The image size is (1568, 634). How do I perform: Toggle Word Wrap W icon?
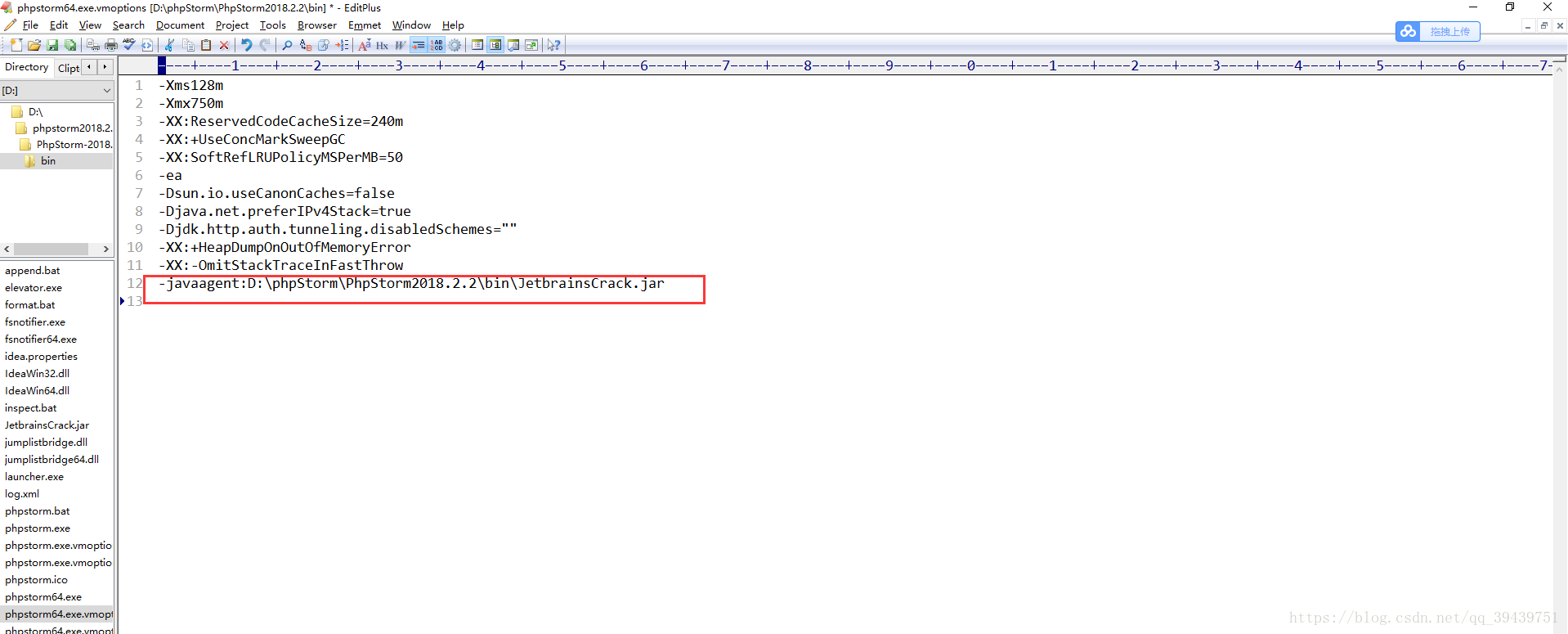click(x=400, y=45)
